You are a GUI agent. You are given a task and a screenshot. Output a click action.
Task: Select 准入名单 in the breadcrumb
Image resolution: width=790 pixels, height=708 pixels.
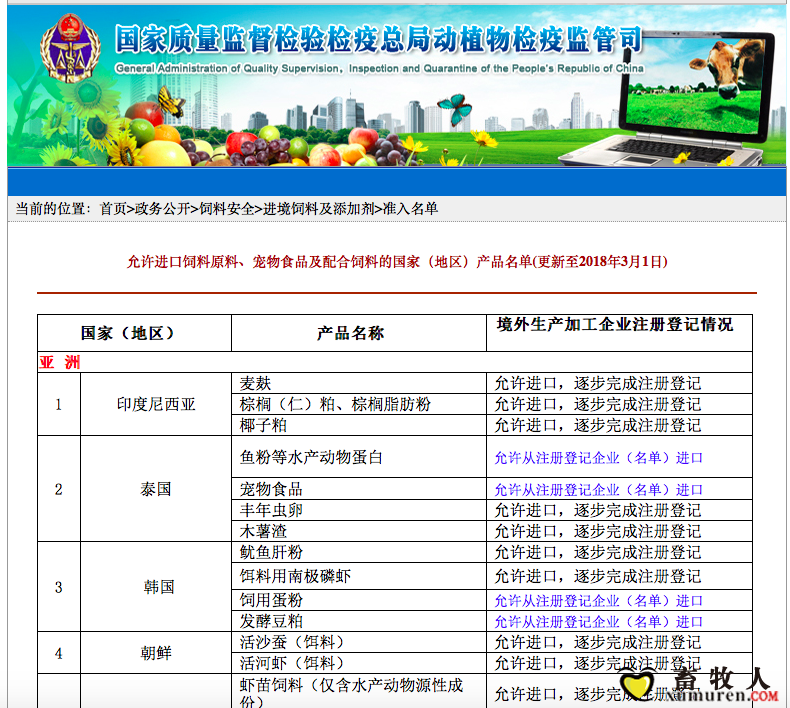410,209
